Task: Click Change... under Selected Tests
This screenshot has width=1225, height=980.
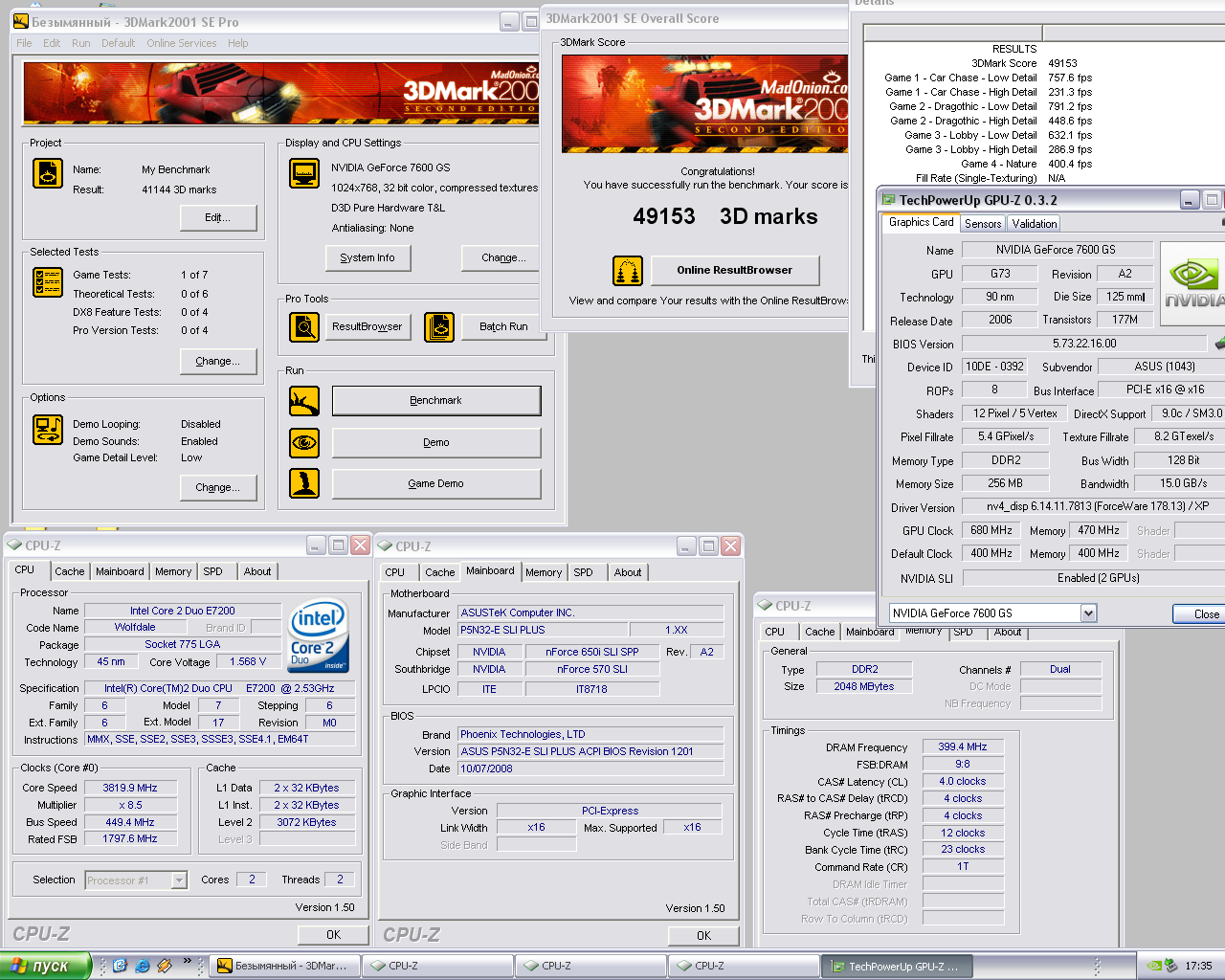Action: [x=218, y=361]
